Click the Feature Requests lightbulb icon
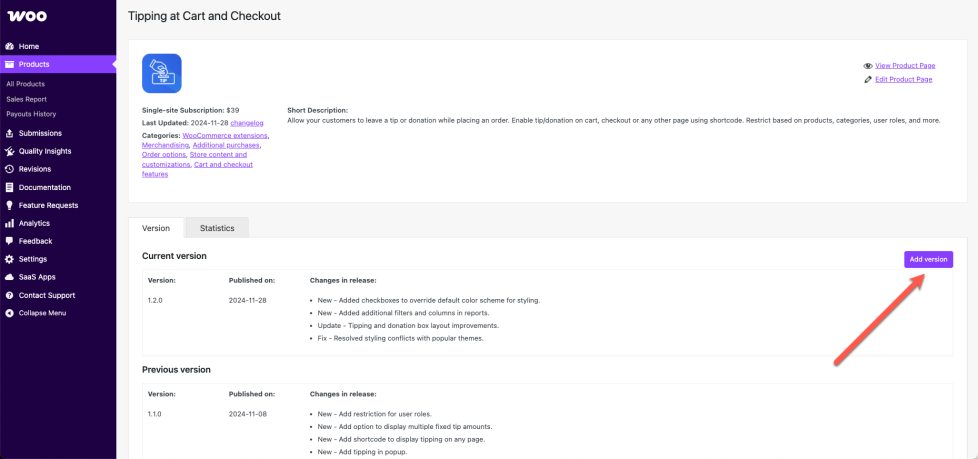This screenshot has width=978, height=459. [x=9, y=205]
